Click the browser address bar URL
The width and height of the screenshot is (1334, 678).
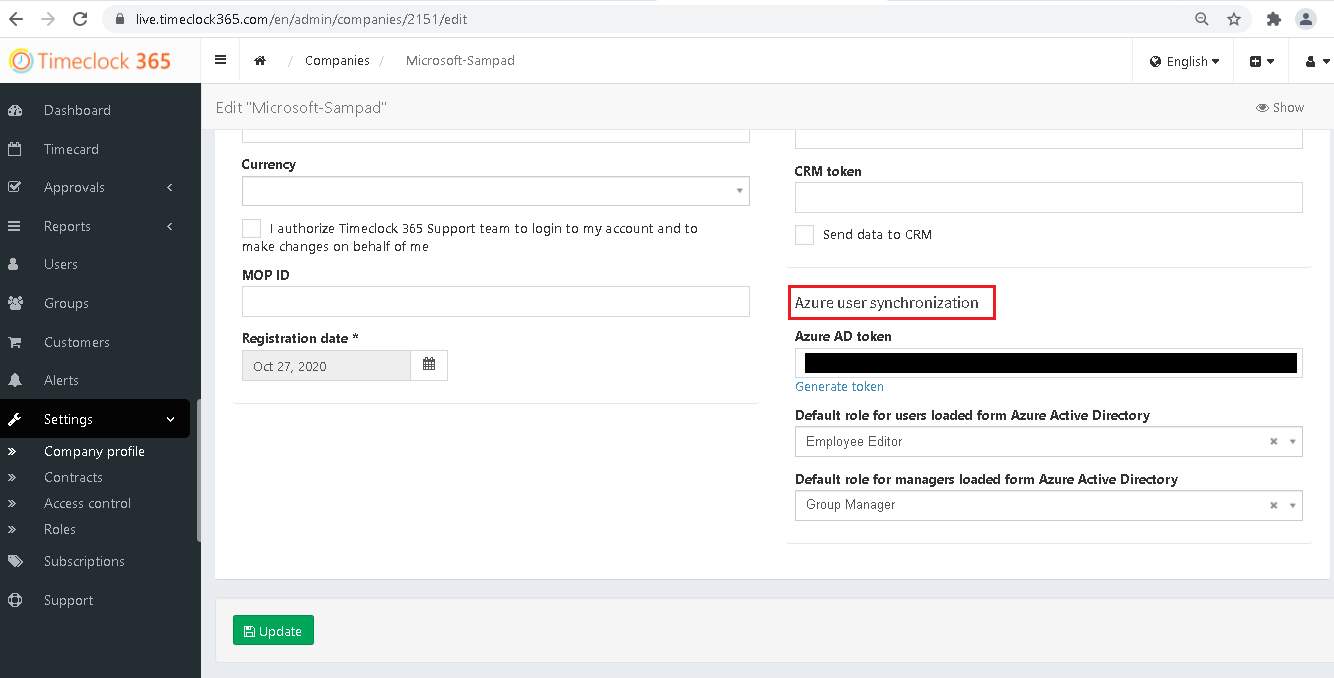[300, 19]
